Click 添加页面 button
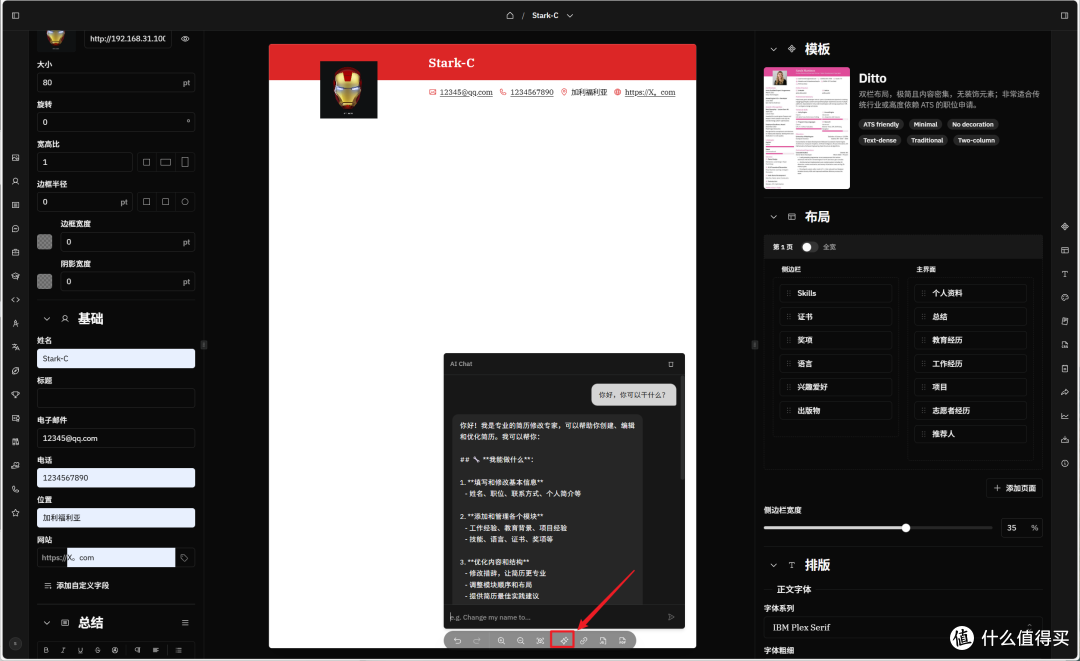 click(x=1015, y=488)
